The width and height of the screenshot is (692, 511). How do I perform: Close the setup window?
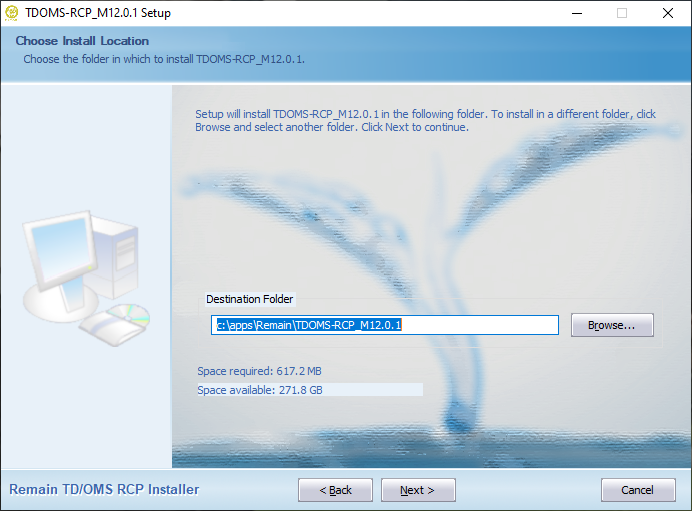668,13
